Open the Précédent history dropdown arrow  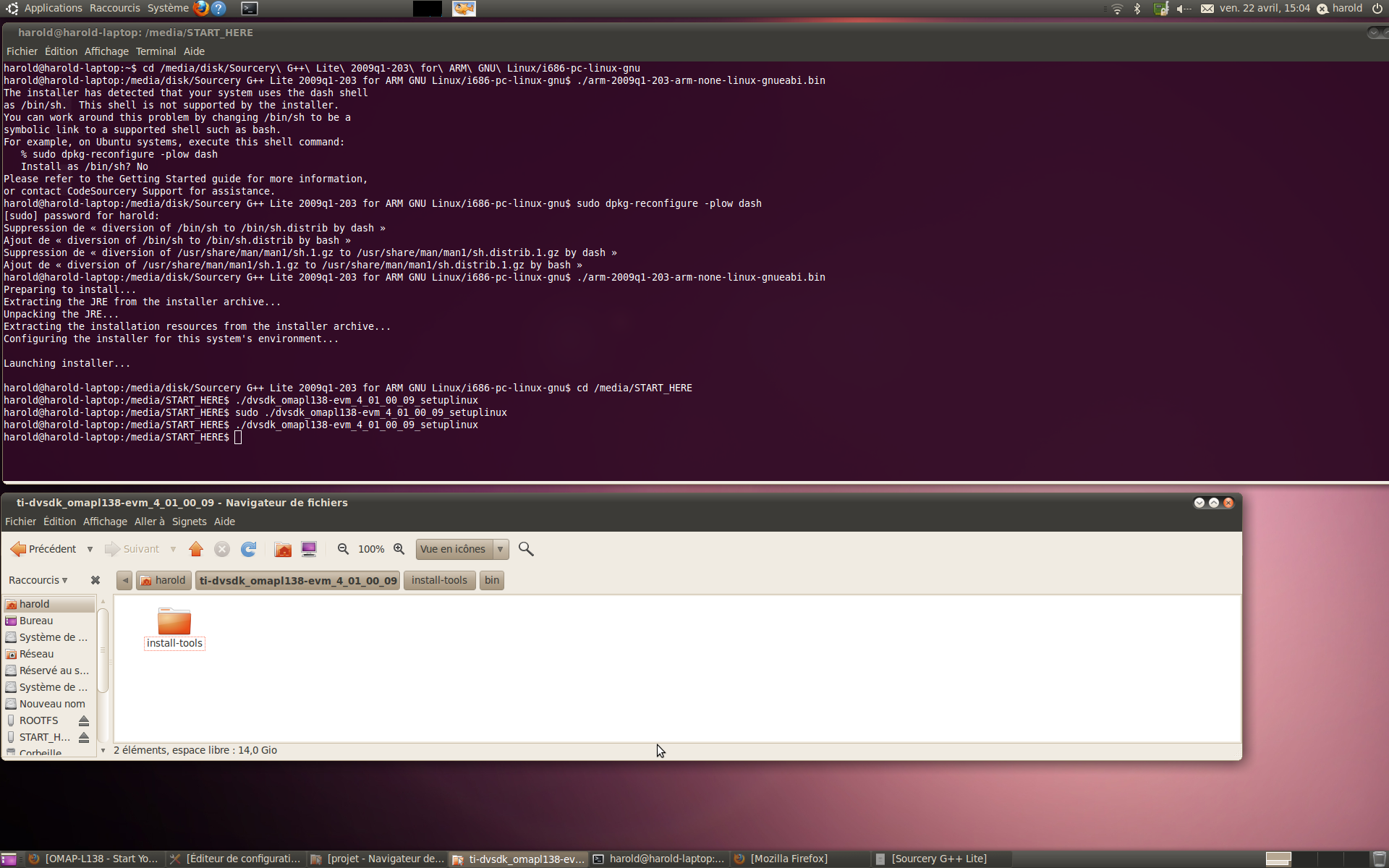(90, 549)
